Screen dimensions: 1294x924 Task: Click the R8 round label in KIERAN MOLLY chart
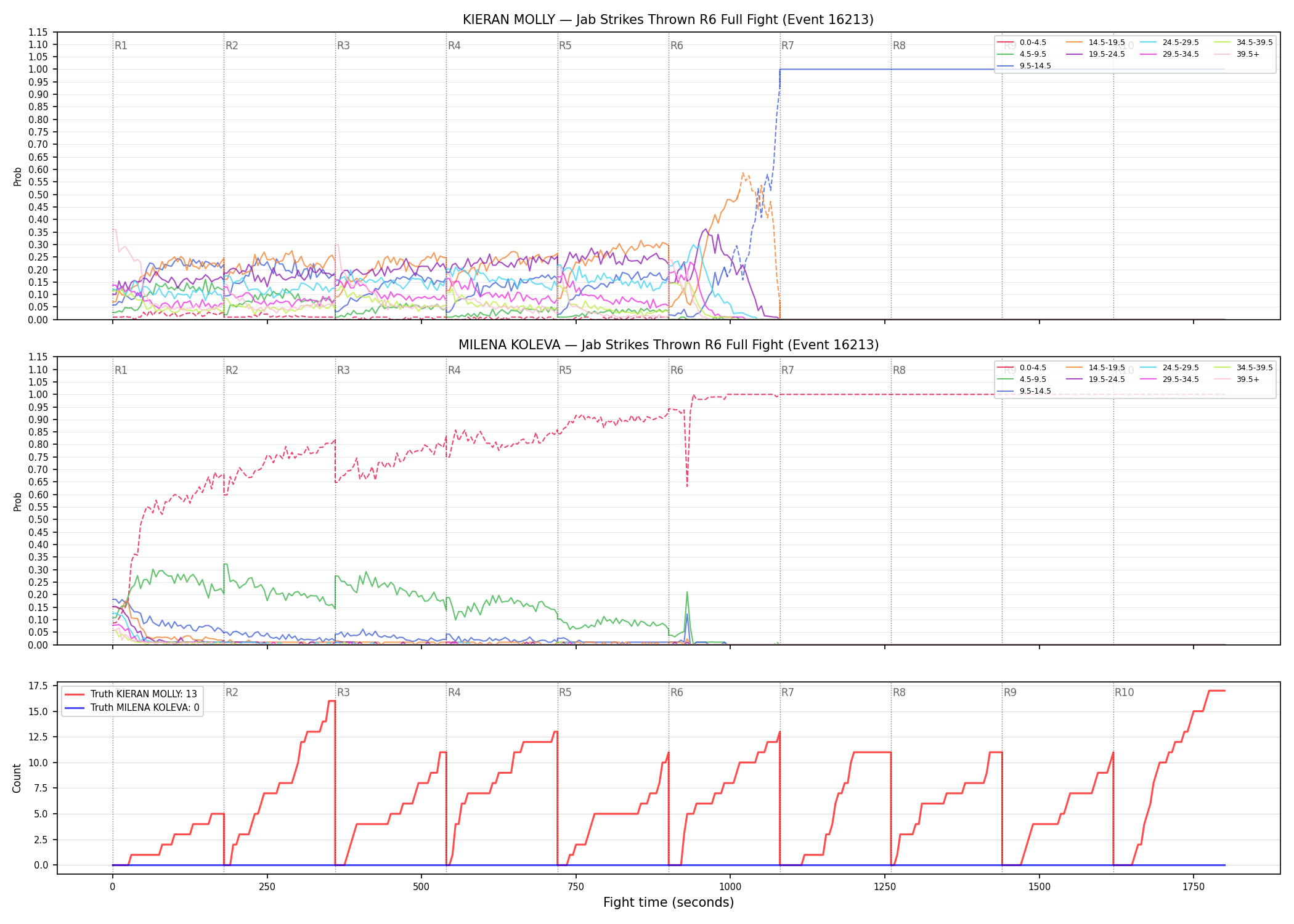tap(899, 46)
